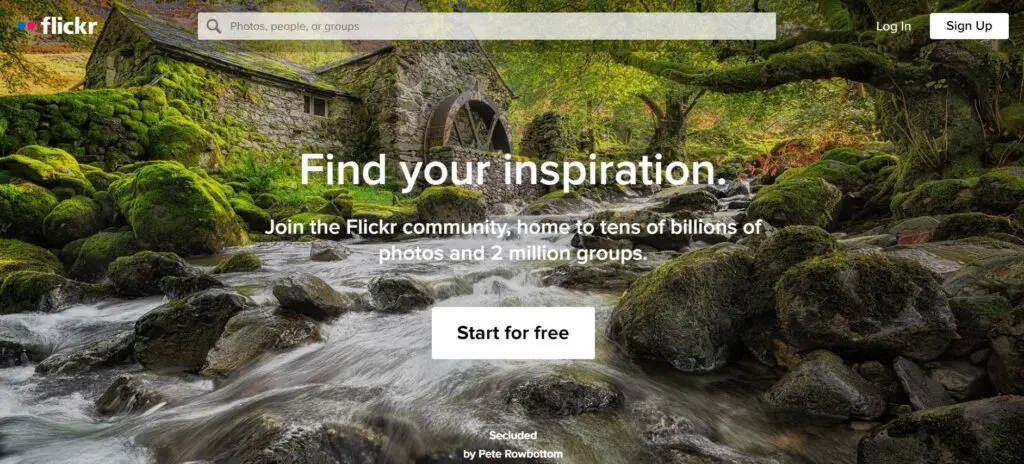The height and width of the screenshot is (464, 1024).
Task: Click the Flickr blue and pink dots logo
Action: [27, 26]
